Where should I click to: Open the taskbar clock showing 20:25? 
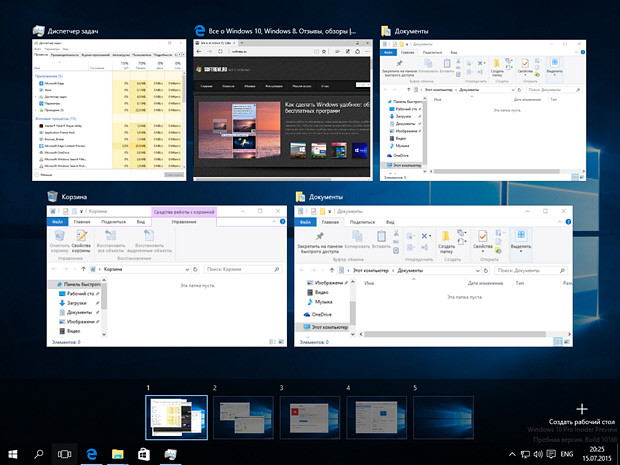597,454
